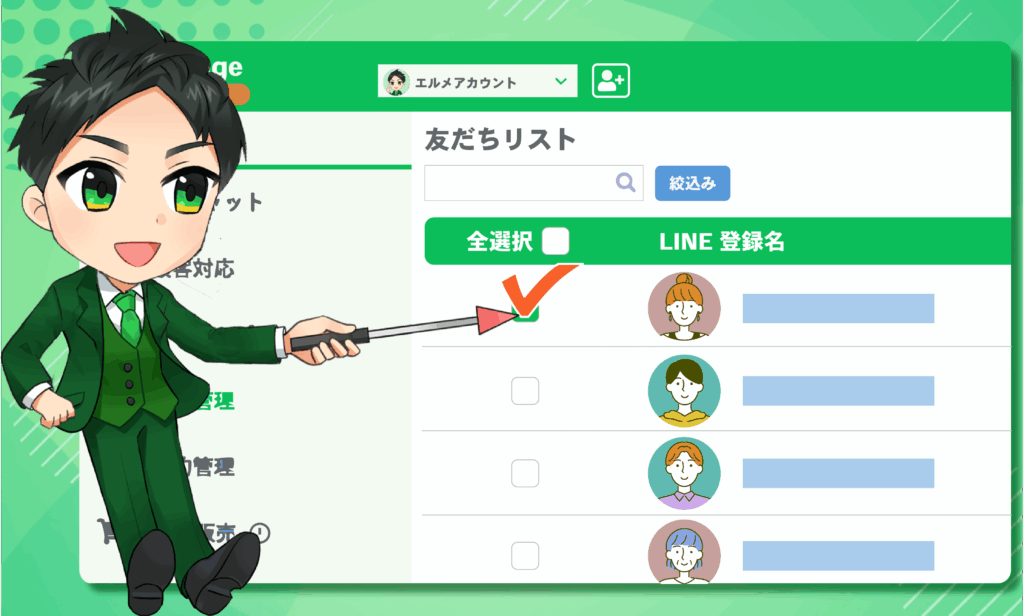Click the add friend icon in header
1024x616 pixels.
[x=611, y=81]
